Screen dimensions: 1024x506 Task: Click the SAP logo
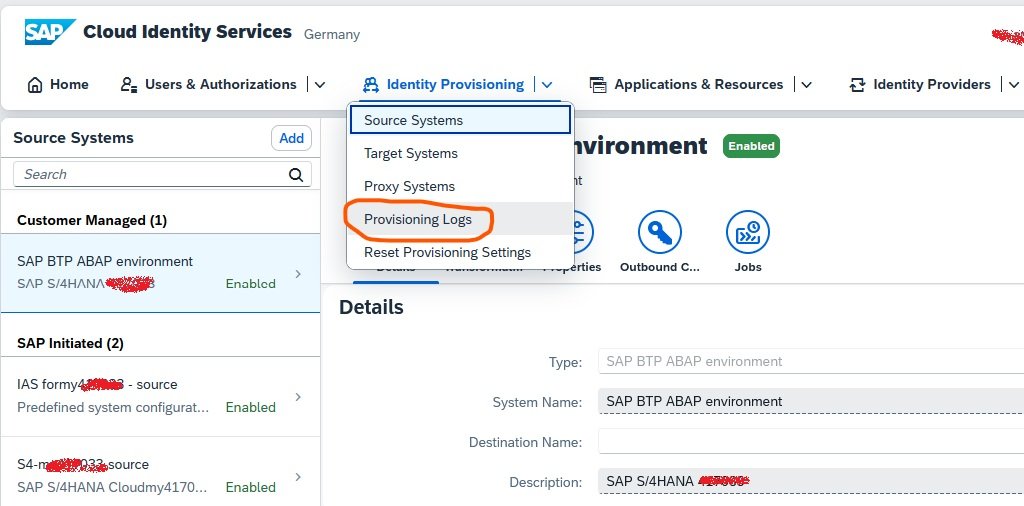(x=49, y=33)
